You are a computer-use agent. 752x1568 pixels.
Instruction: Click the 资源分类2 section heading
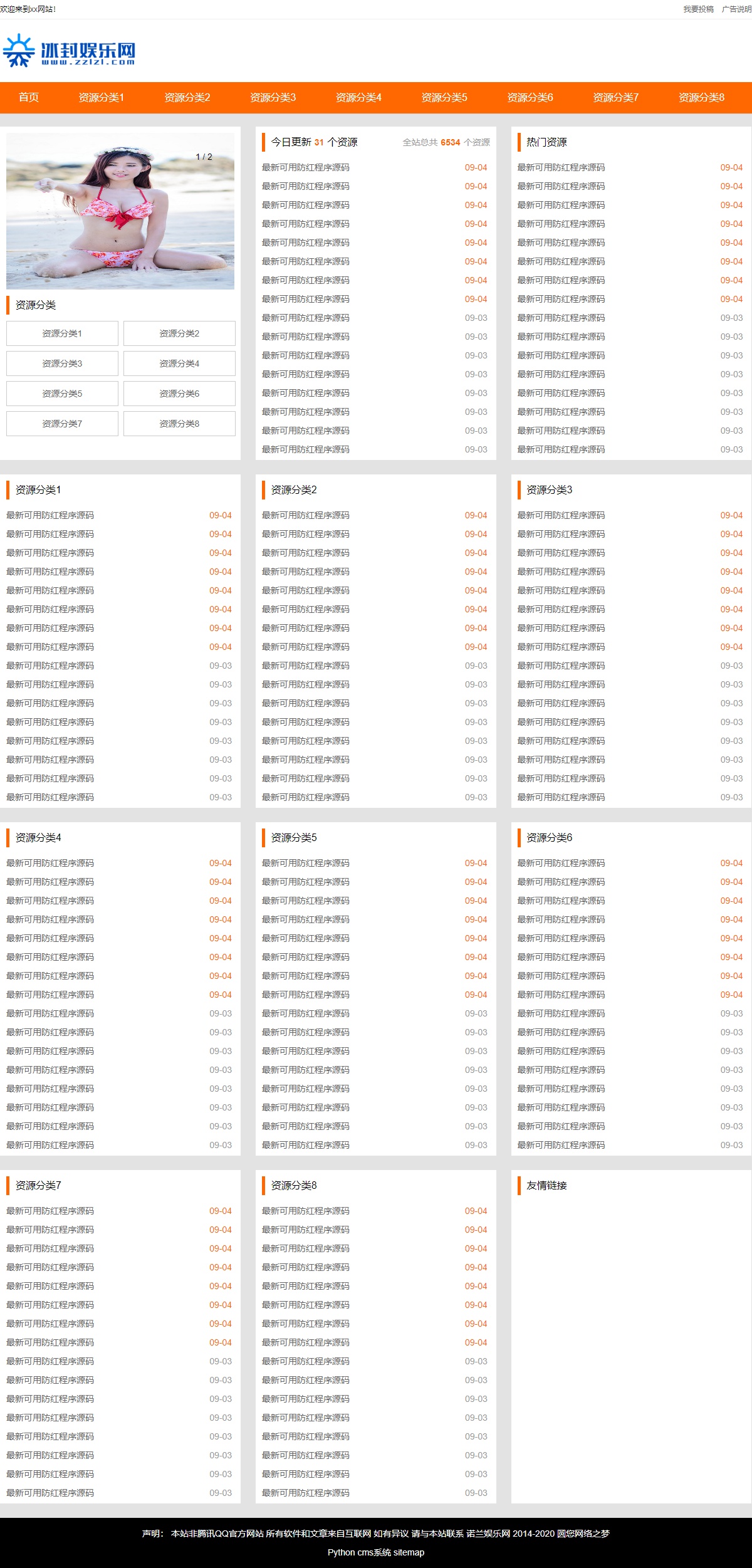pyautogui.click(x=294, y=490)
